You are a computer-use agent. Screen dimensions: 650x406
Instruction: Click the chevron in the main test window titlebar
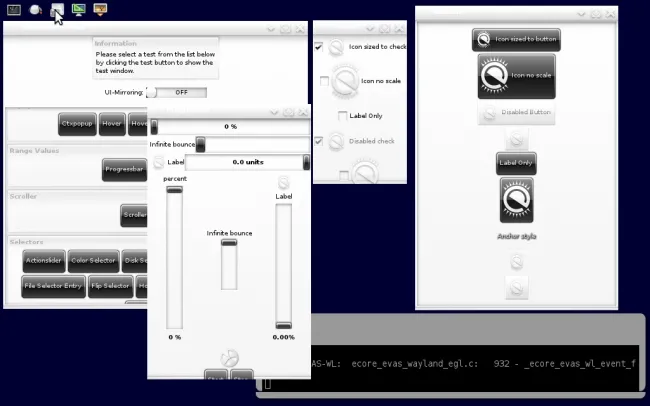click(271, 29)
